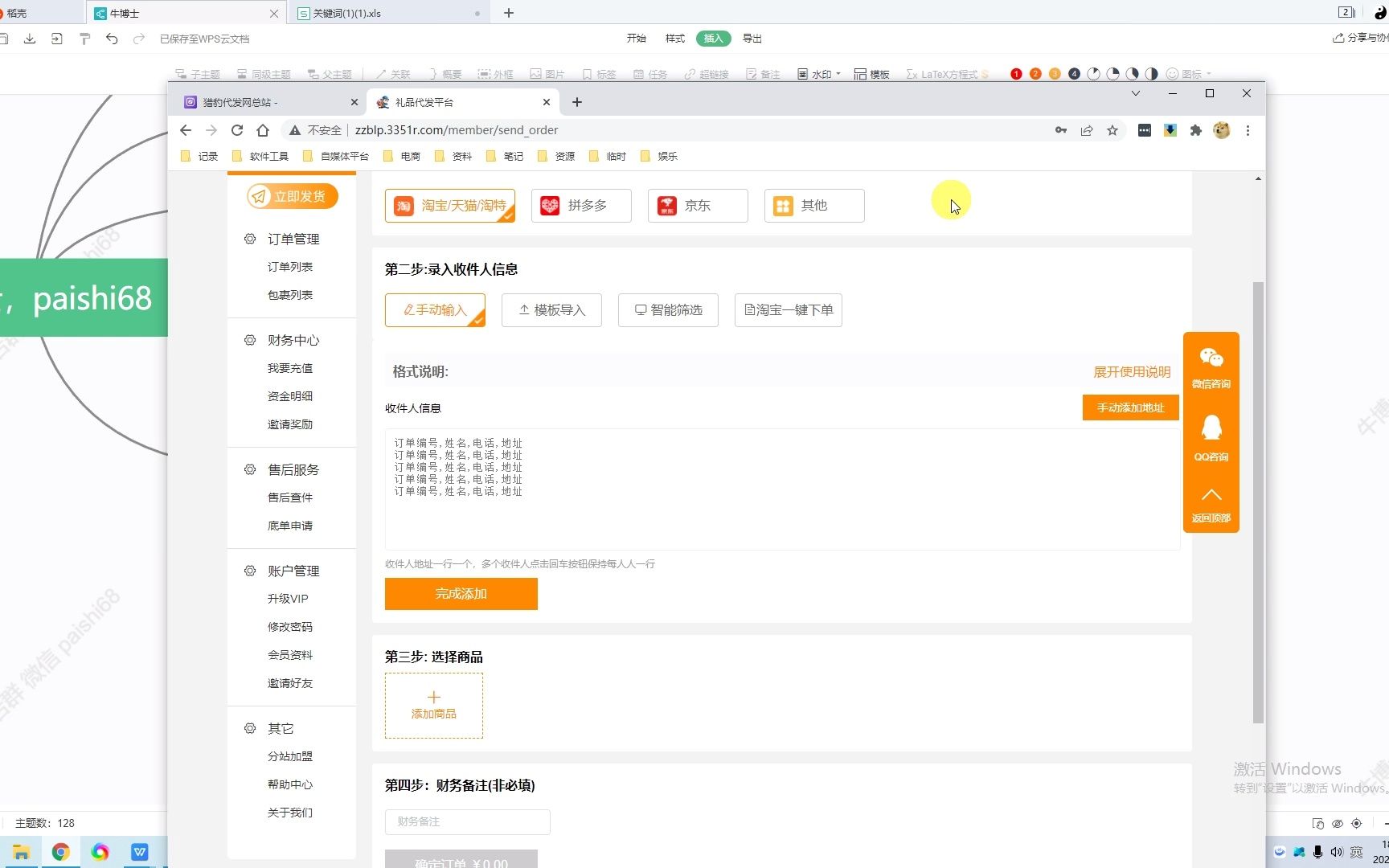
Task: Open WeChat consultation widget
Action: [1211, 368]
